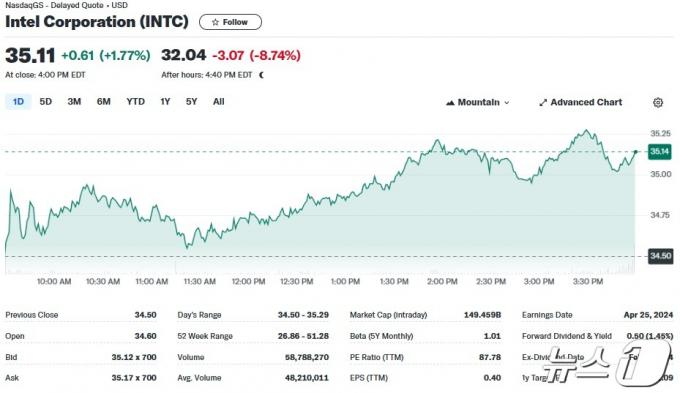
Task: Click the Open value 34.60
Action: [x=145, y=336]
